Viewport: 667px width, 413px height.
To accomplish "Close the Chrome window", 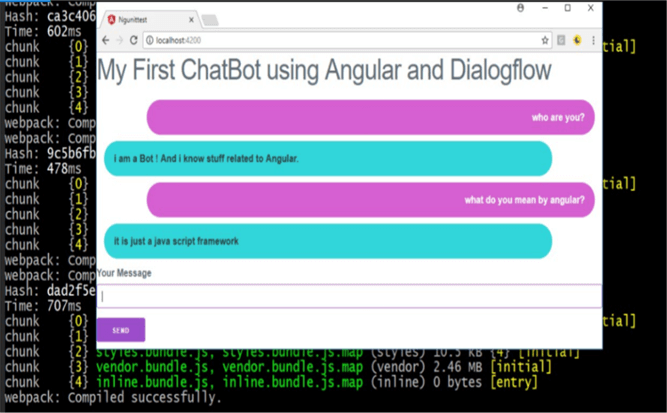I will click(590, 8).
